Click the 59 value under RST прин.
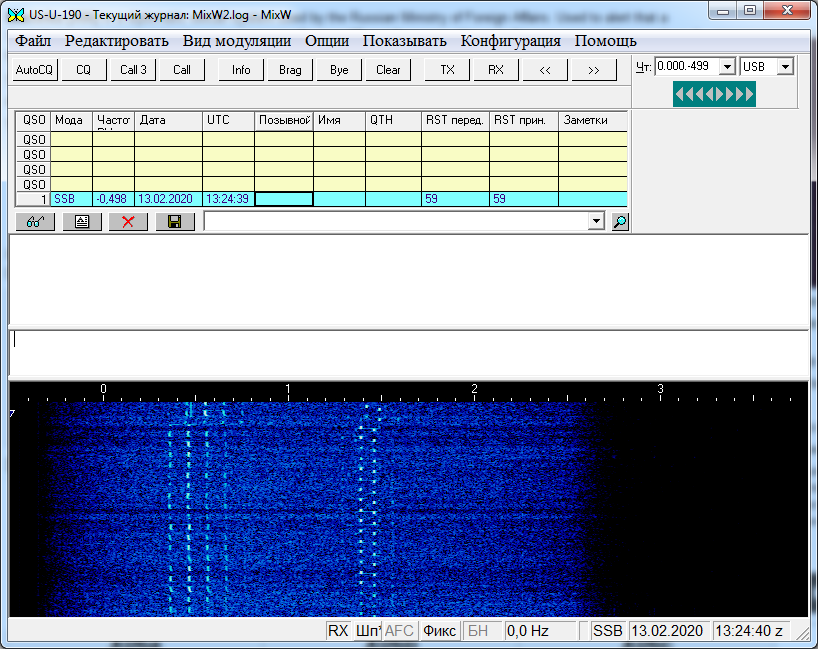This screenshot has height=649, width=818. click(524, 199)
